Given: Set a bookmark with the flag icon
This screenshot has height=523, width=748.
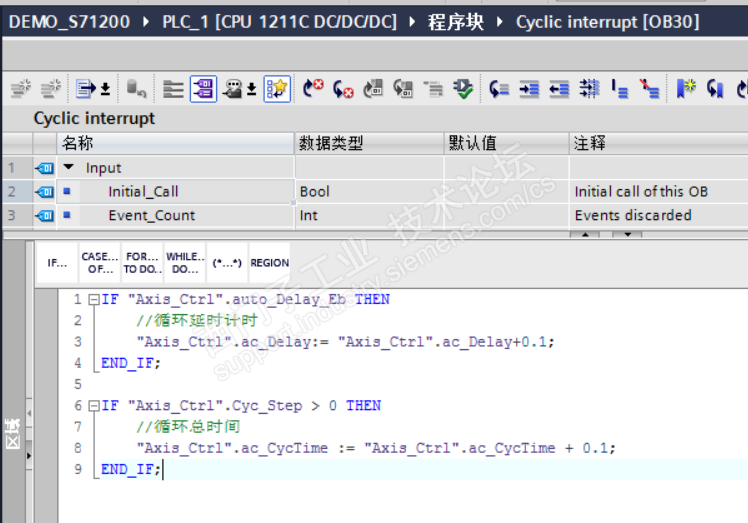Looking at the screenshot, I should [686, 89].
